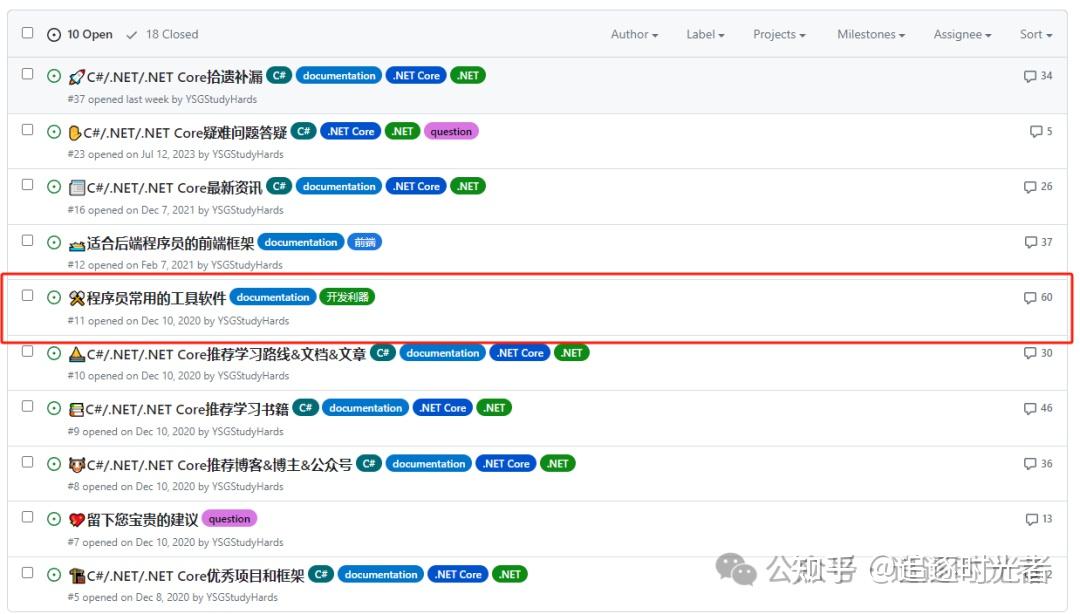Open comments icon for issue #37
1080x614 pixels.
pos(1030,76)
